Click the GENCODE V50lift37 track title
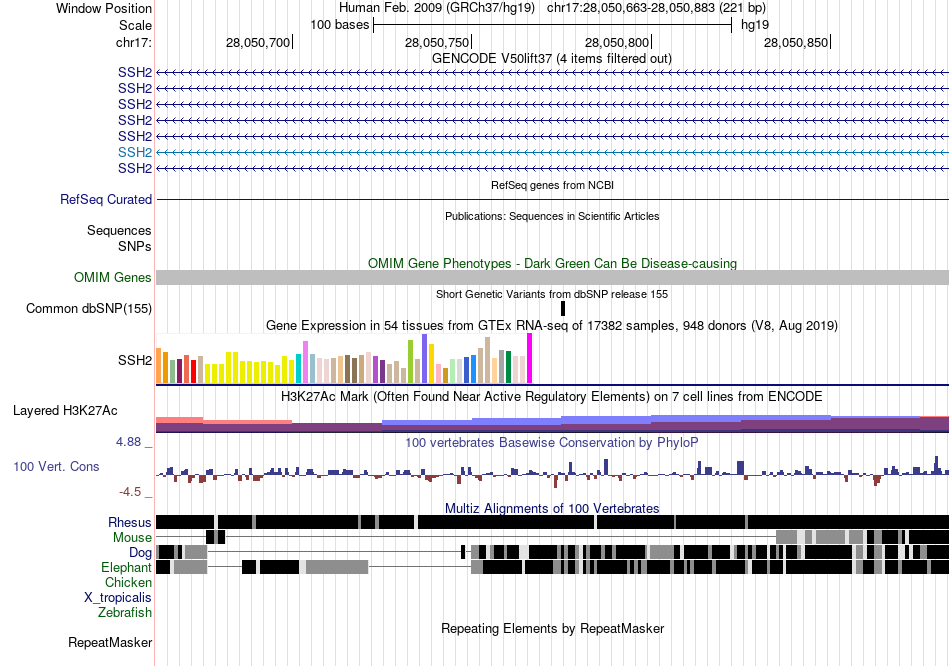950x666 pixels. [551, 59]
